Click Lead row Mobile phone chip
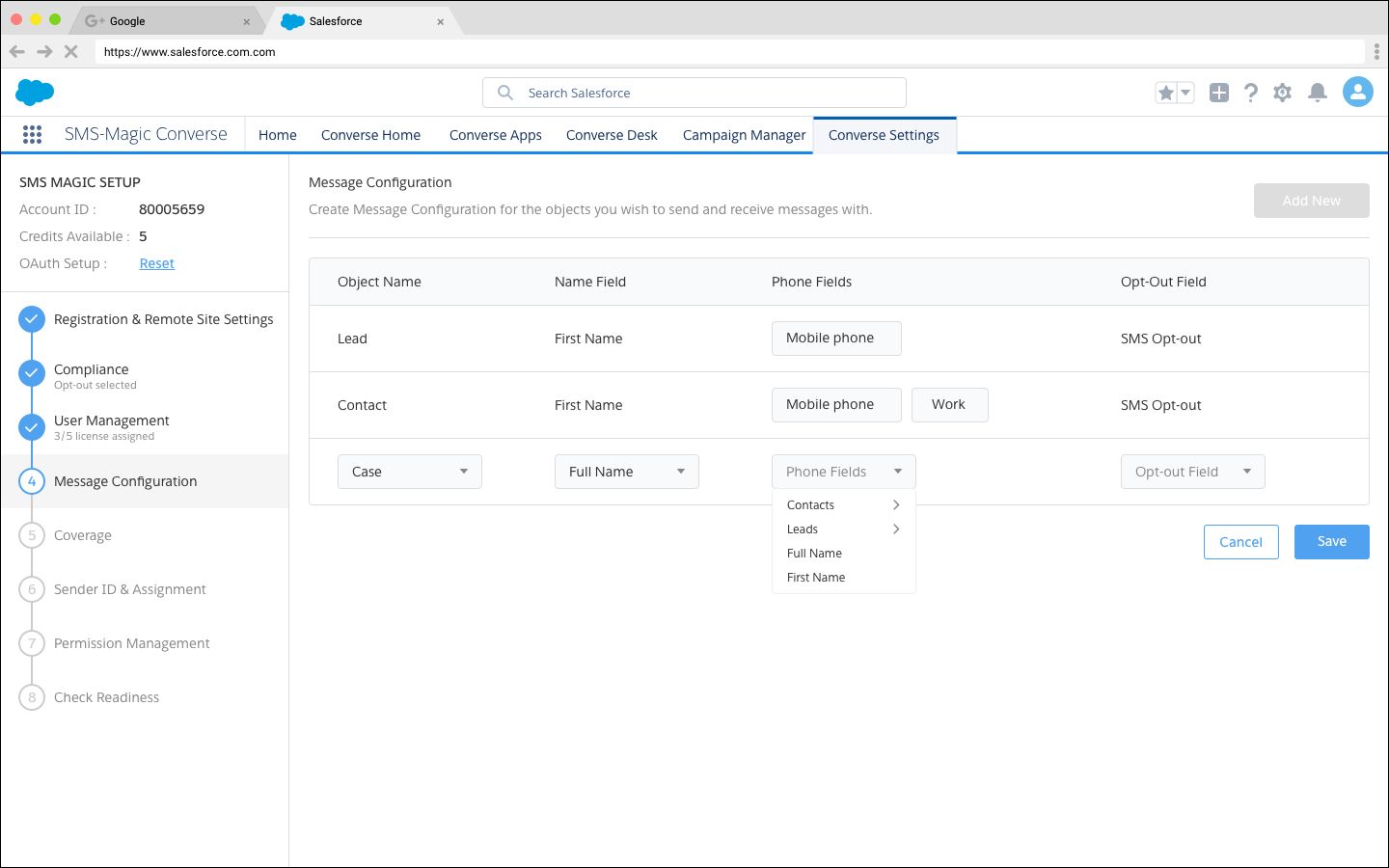 (836, 339)
